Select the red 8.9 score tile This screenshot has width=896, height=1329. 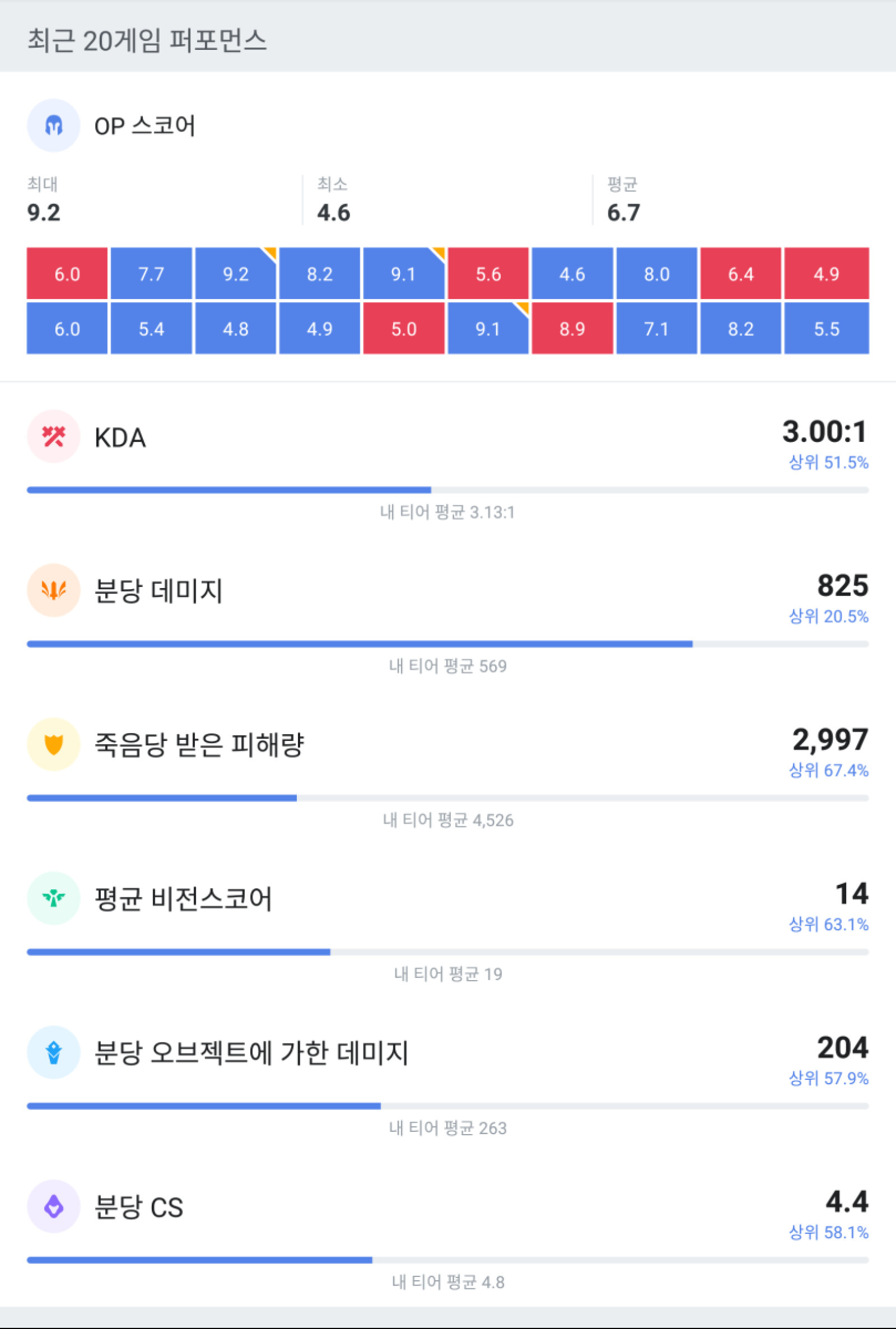click(x=572, y=329)
